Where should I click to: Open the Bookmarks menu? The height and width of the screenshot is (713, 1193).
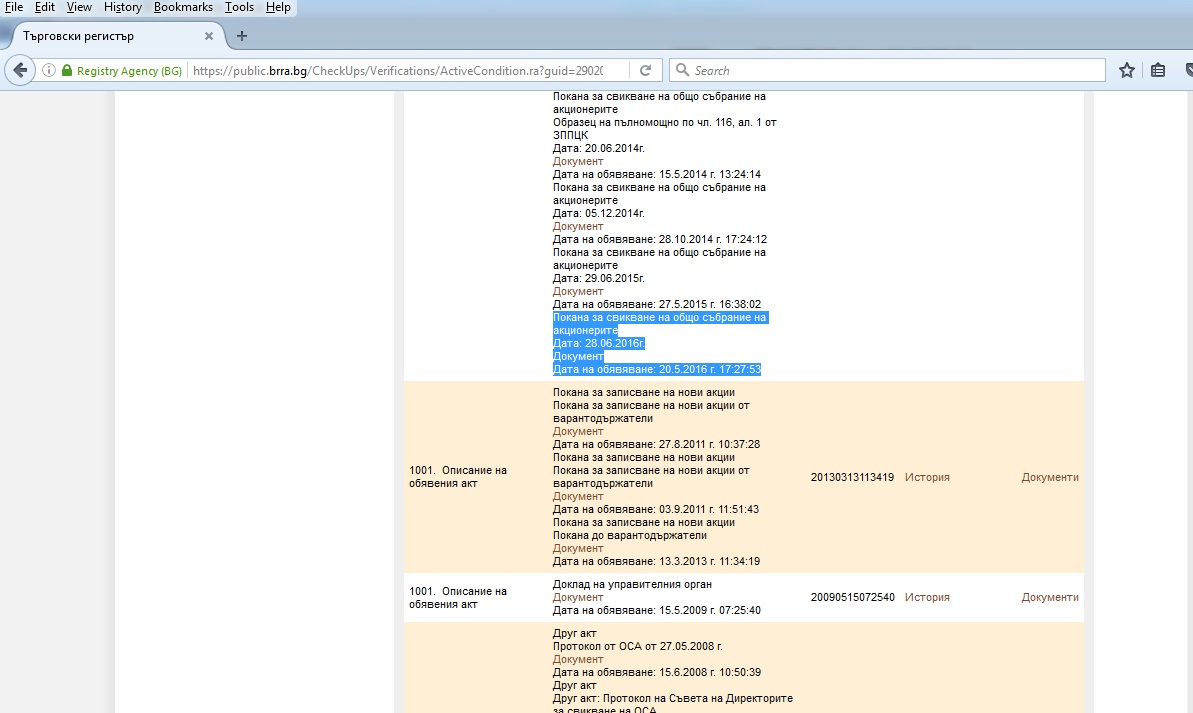(183, 7)
